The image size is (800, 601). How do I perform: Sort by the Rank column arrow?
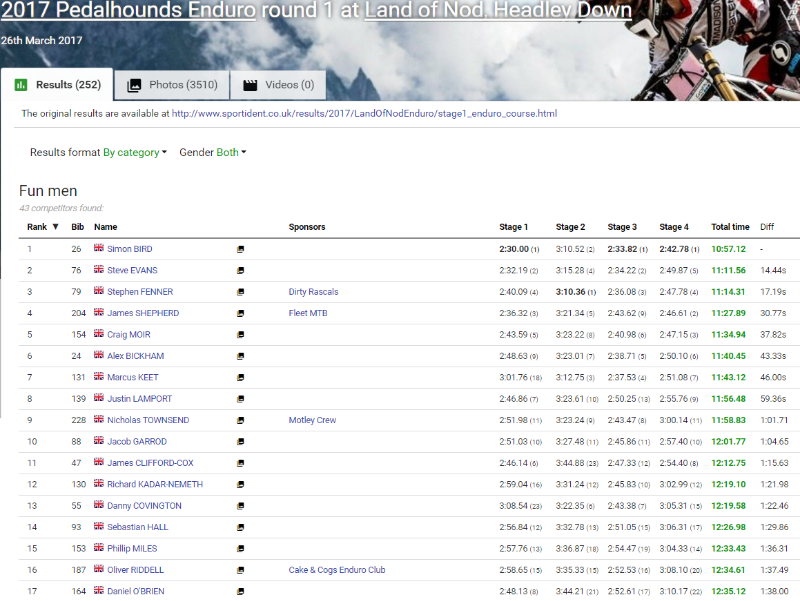click(55, 227)
